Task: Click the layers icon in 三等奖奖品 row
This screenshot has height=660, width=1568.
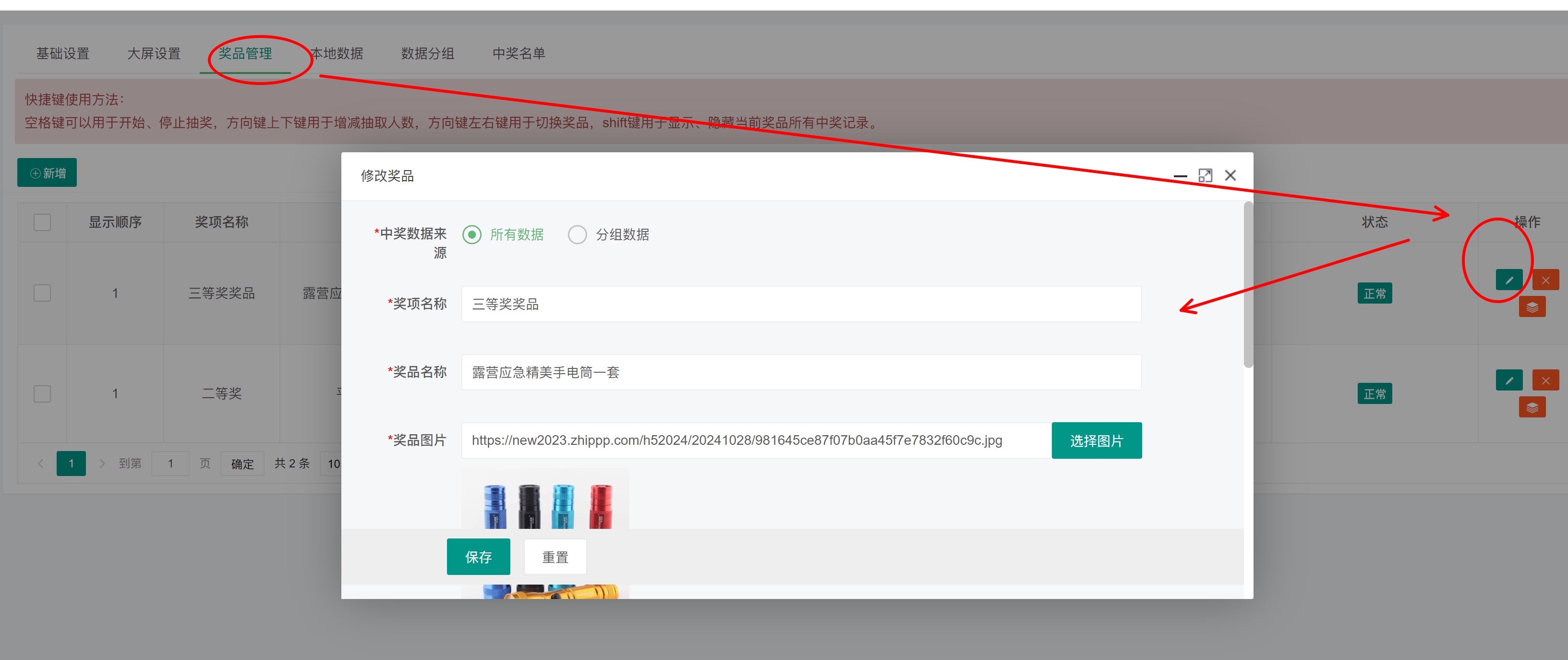Action: click(x=1532, y=307)
